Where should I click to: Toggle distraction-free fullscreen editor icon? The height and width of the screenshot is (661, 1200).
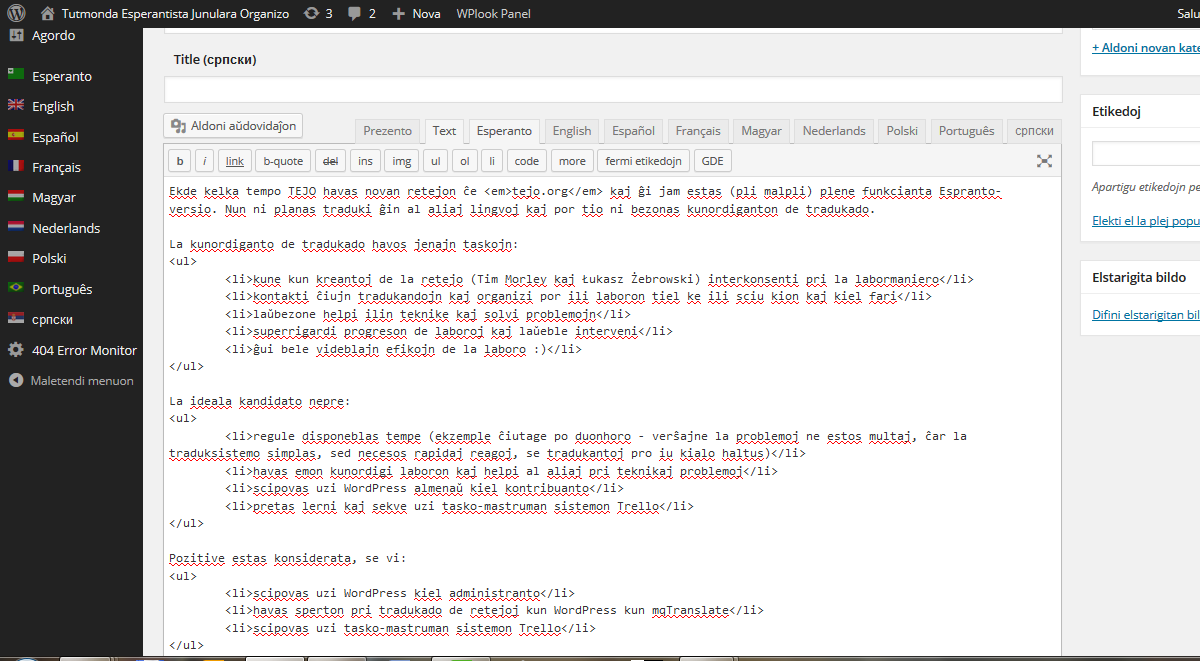pyautogui.click(x=1044, y=161)
